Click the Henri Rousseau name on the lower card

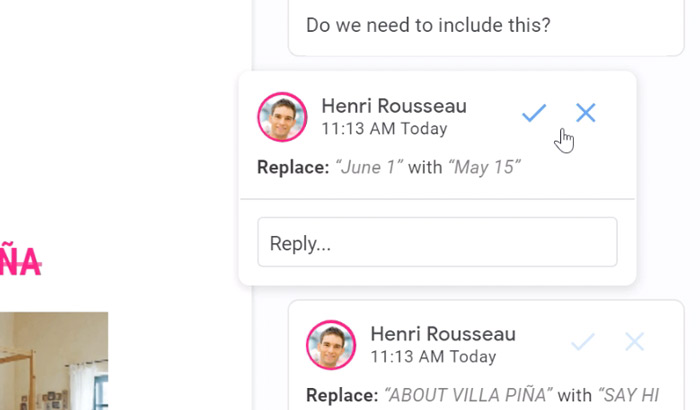click(x=443, y=334)
